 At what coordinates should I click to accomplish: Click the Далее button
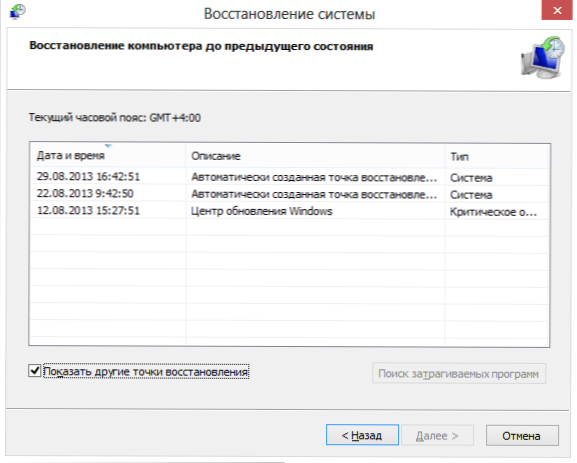pos(437,435)
